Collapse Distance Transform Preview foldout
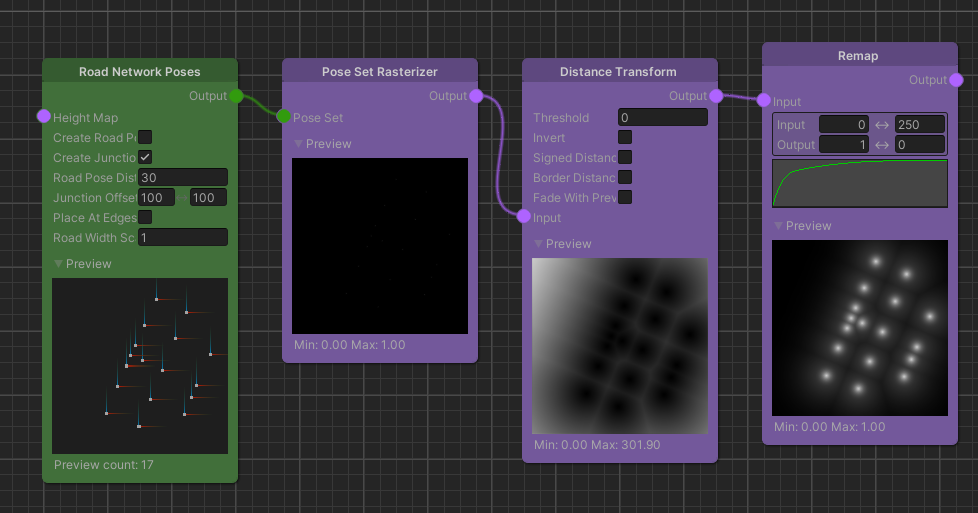Image resolution: width=978 pixels, height=513 pixels. pos(539,244)
